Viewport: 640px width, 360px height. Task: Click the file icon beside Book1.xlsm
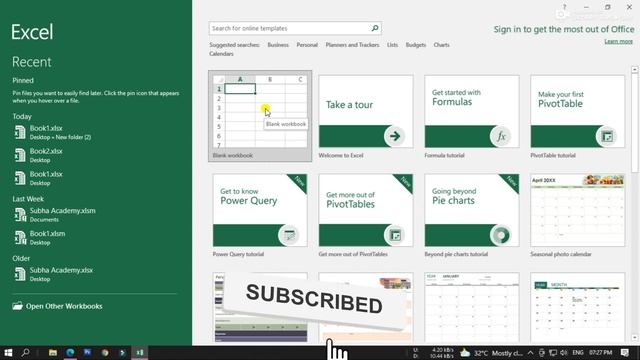(20, 238)
